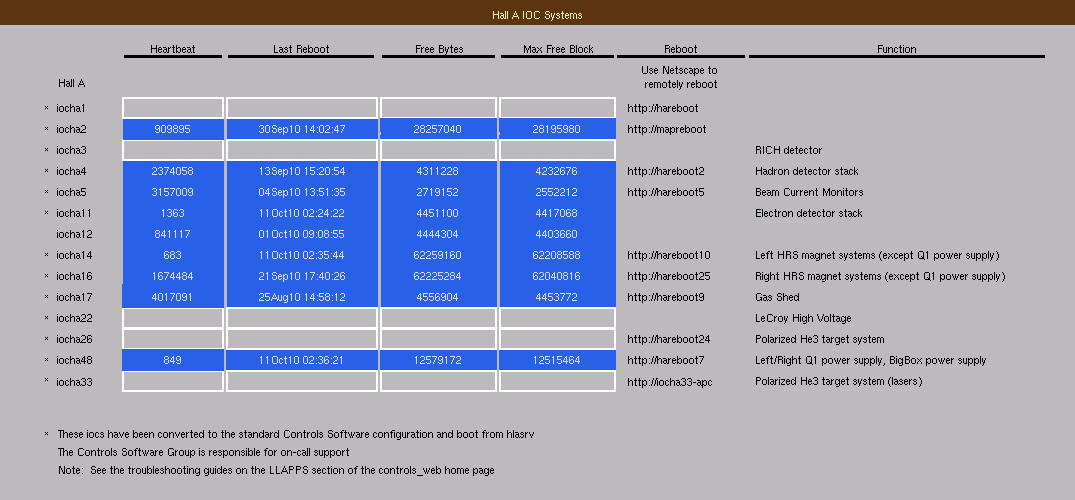Image resolution: width=1075 pixels, height=500 pixels.
Task: Select the iocha22 row label
Action: click(x=74, y=318)
